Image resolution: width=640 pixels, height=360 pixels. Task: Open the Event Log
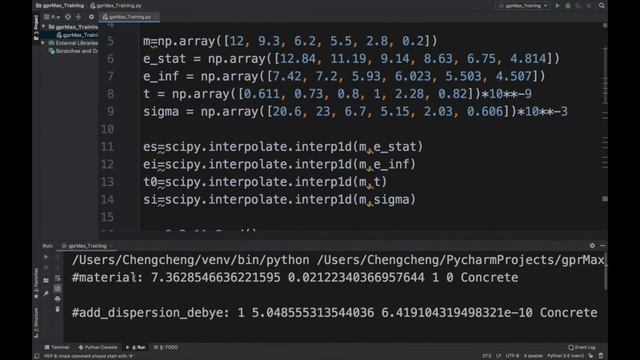582,347
